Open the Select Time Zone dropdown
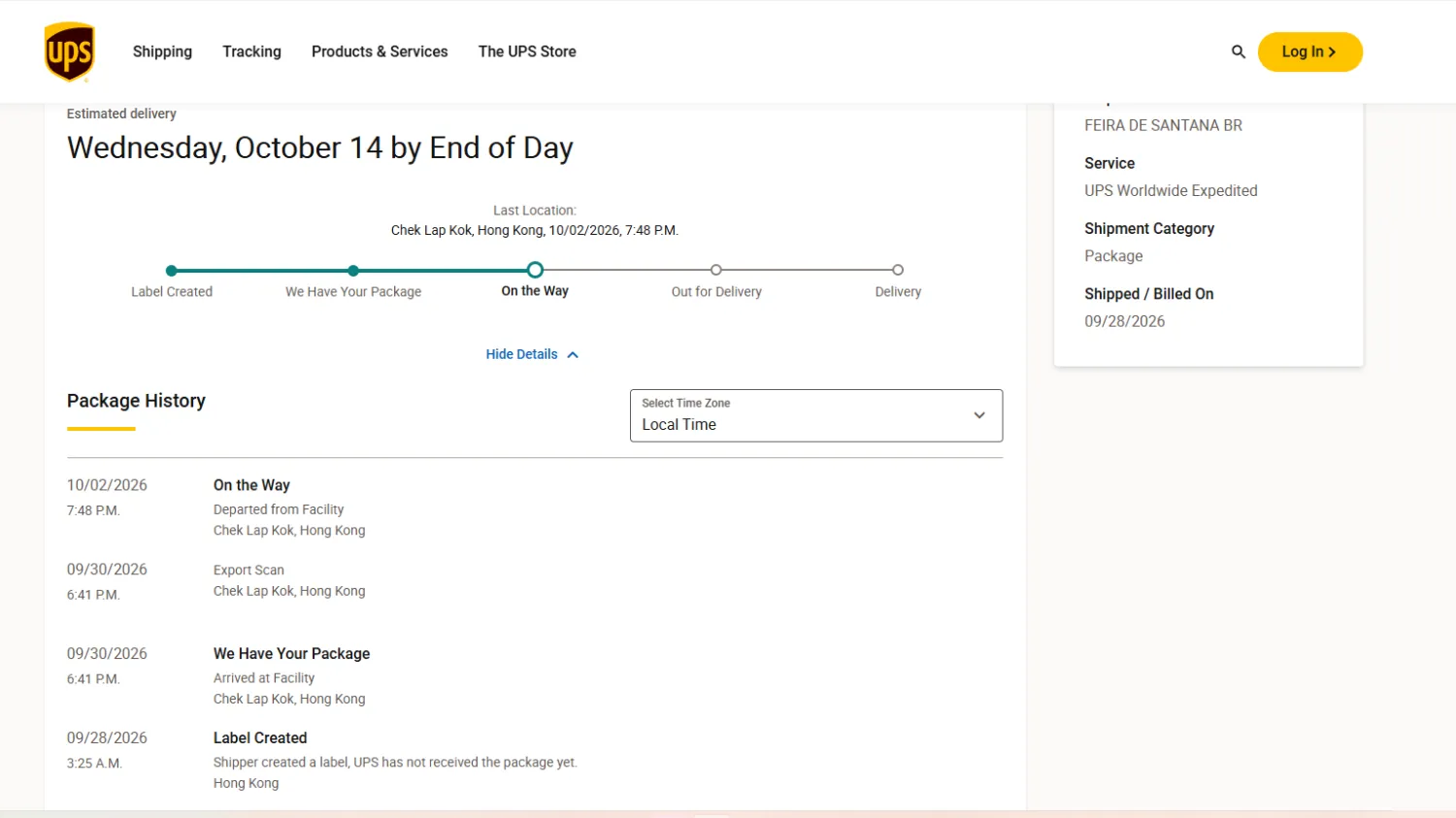The width and height of the screenshot is (1456, 818). tap(816, 415)
